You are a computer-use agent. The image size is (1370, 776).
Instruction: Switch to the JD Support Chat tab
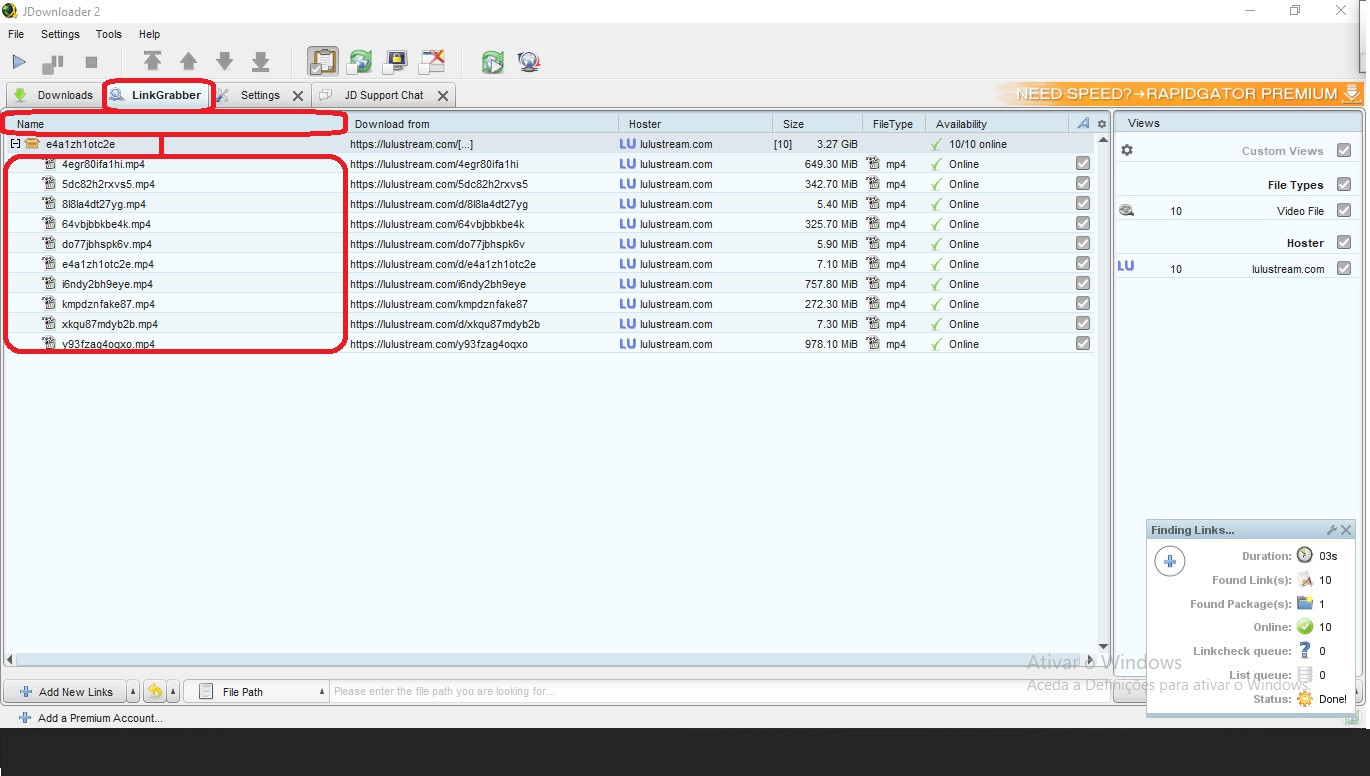384,96
